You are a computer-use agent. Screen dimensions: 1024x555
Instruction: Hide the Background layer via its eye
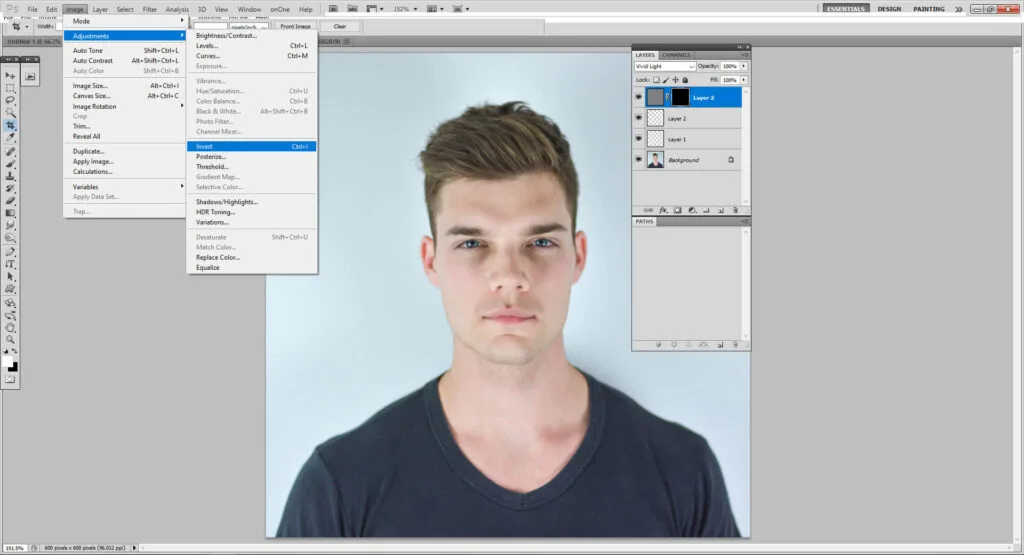tap(639, 159)
